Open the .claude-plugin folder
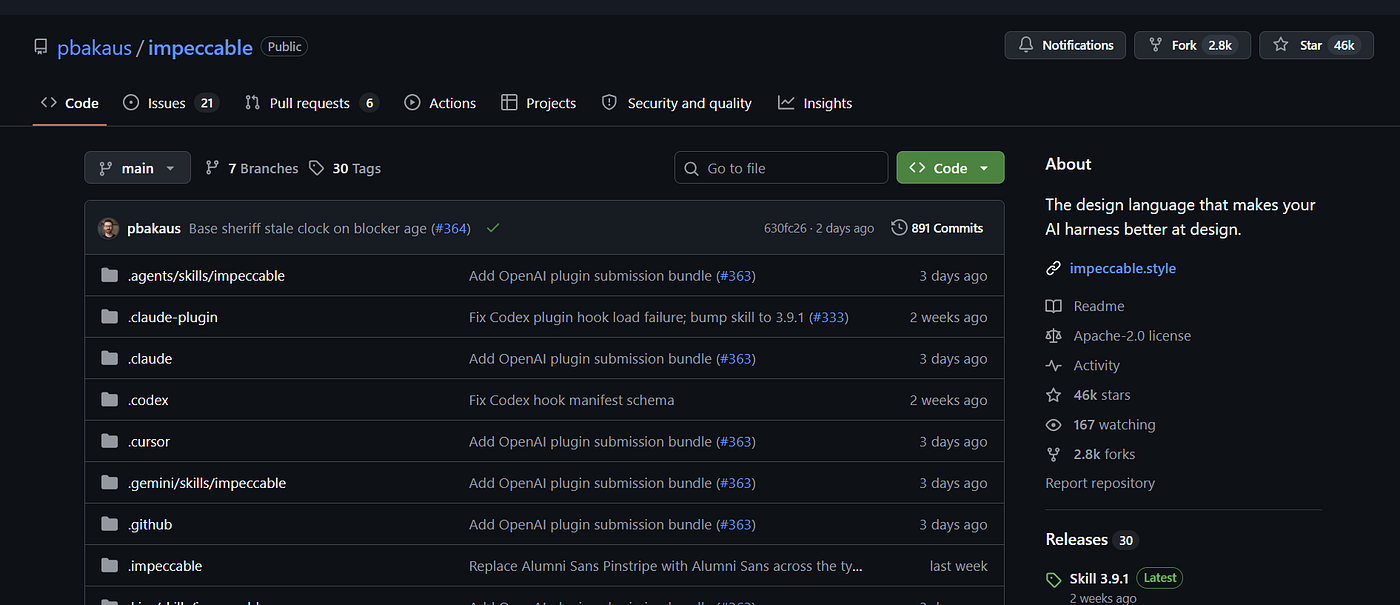The width and height of the screenshot is (1400, 605). (172, 317)
